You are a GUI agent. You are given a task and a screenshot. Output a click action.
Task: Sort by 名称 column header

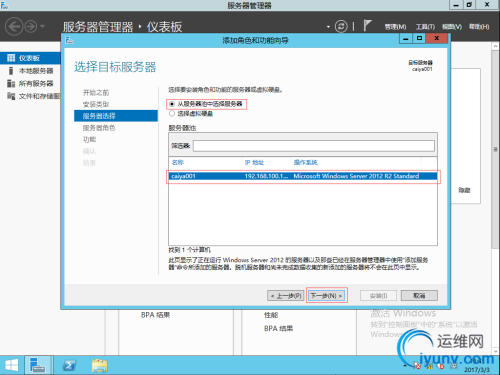click(x=178, y=162)
